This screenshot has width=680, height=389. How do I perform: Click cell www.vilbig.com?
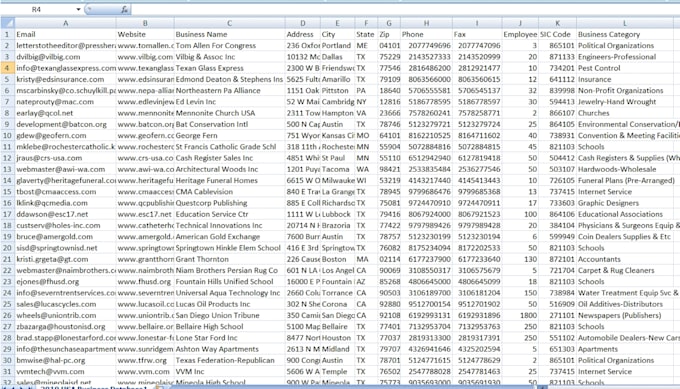pyautogui.click(x=145, y=57)
